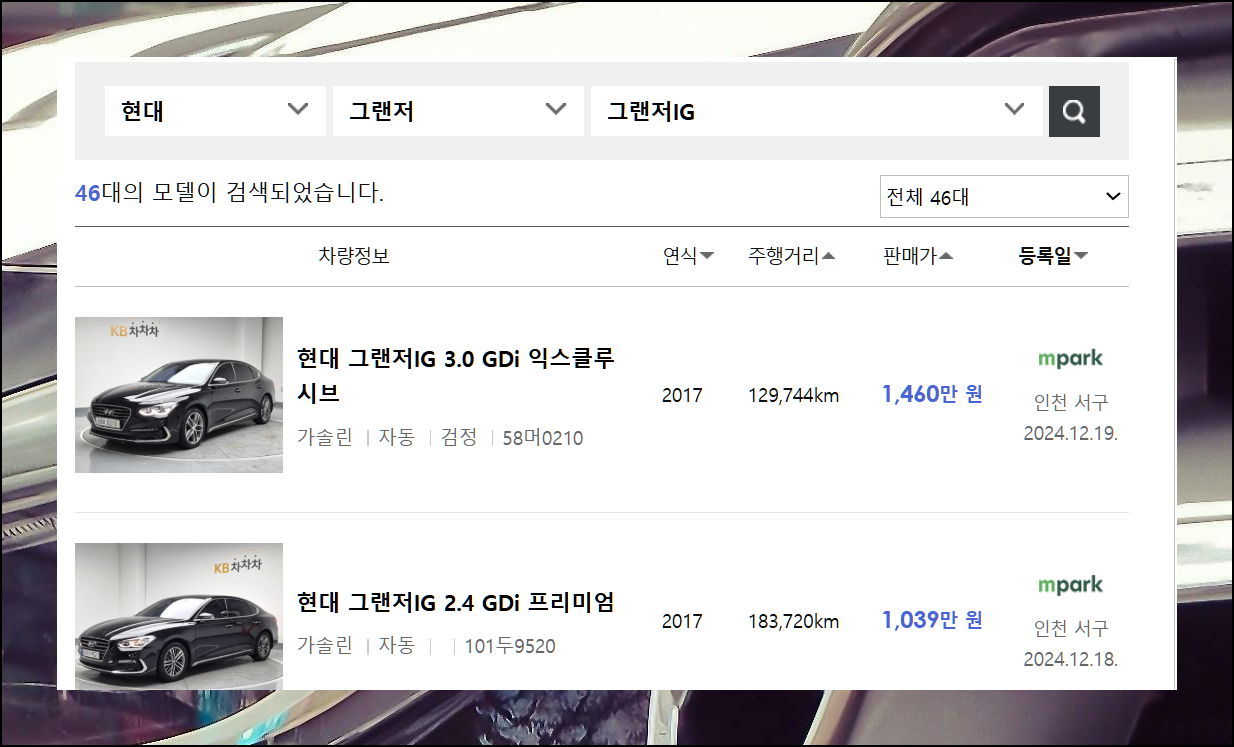Select the 183,720km mileage value

pos(794,622)
